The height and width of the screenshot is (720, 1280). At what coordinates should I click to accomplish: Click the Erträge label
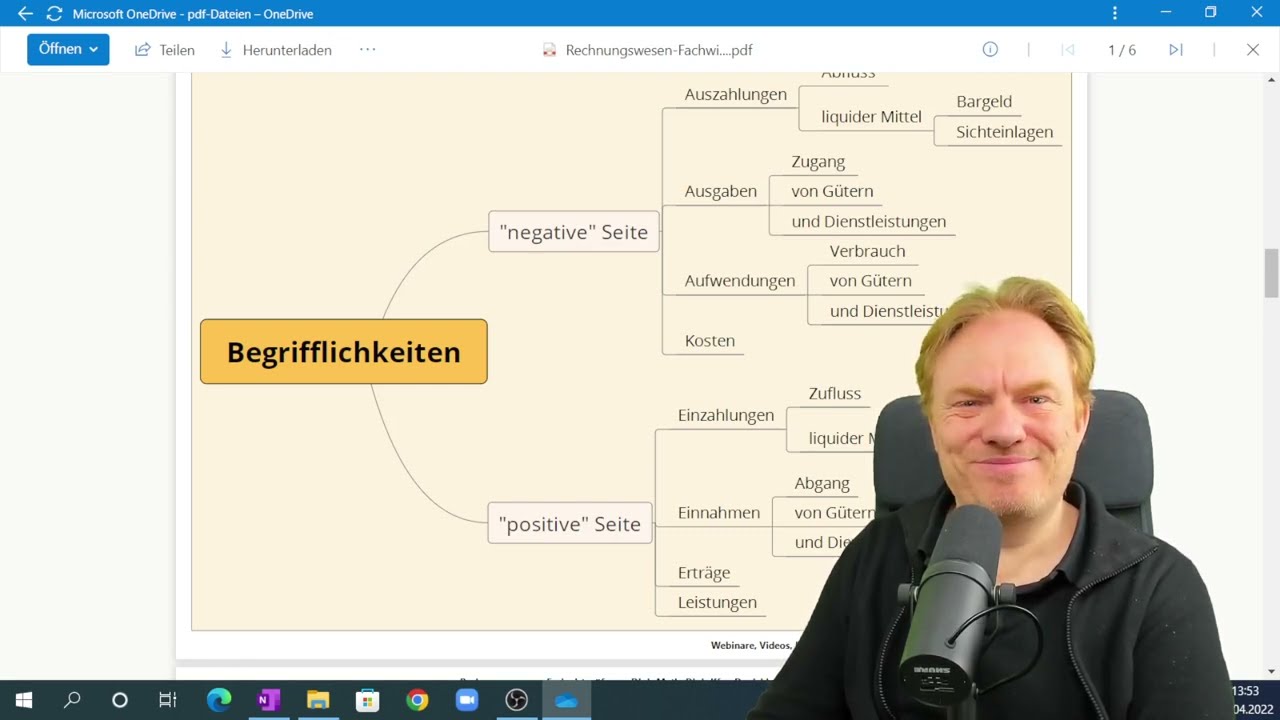704,573
